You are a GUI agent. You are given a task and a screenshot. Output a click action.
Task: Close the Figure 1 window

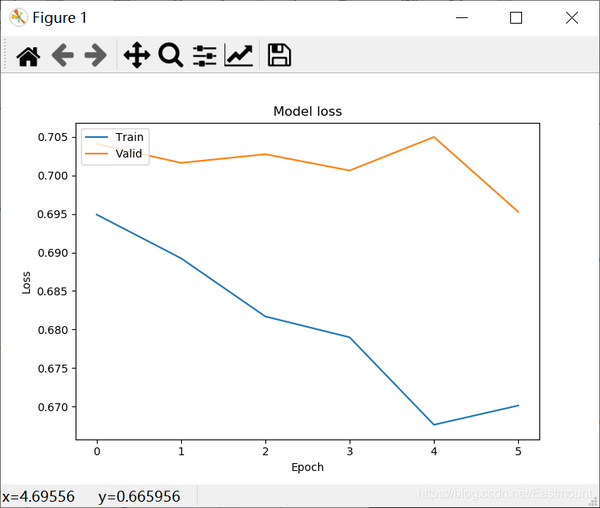[x=572, y=18]
